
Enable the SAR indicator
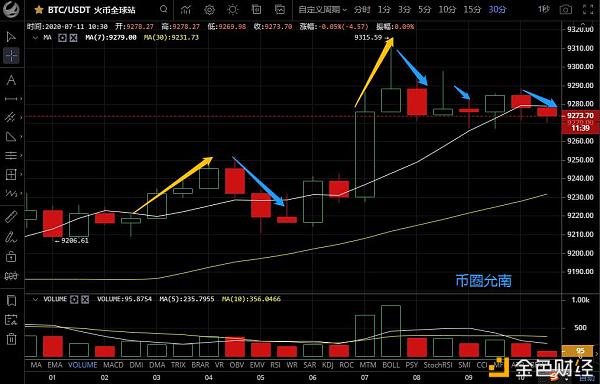coord(310,365)
